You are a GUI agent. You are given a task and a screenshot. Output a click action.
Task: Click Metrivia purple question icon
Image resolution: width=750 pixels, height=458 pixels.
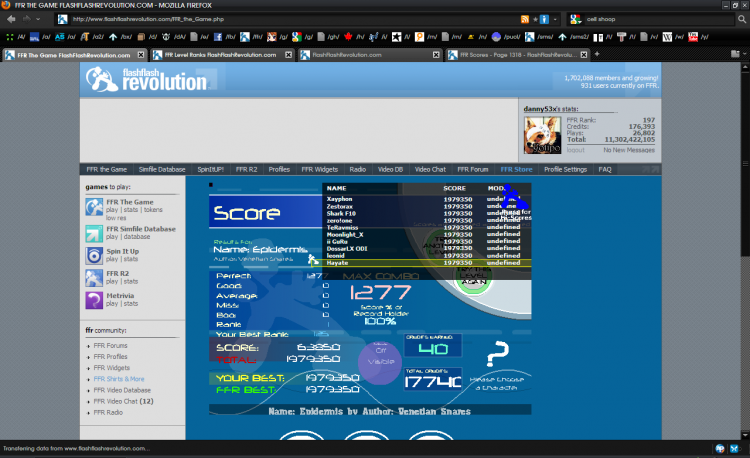94,300
